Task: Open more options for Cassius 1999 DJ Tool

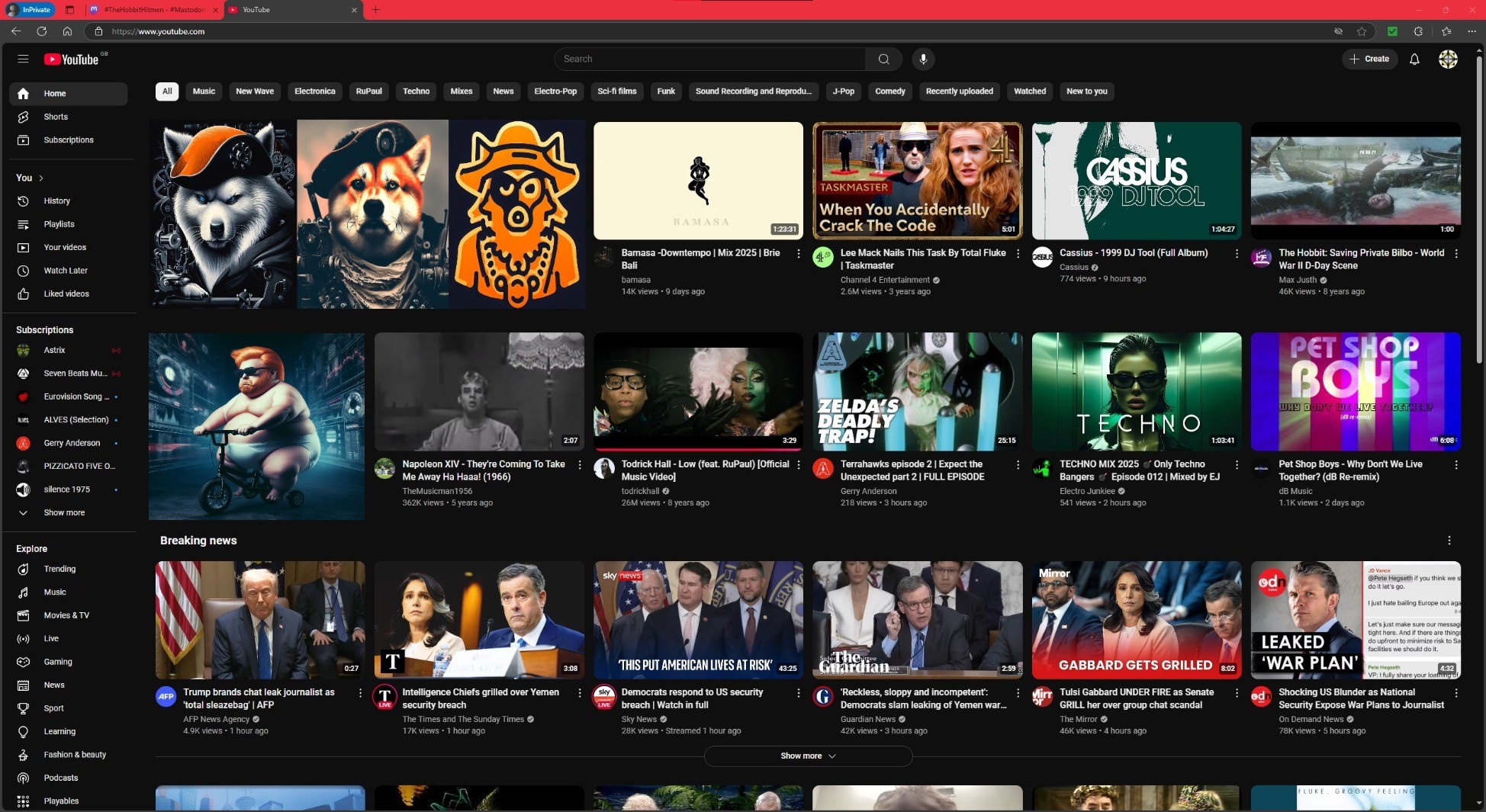Action: (1237, 253)
